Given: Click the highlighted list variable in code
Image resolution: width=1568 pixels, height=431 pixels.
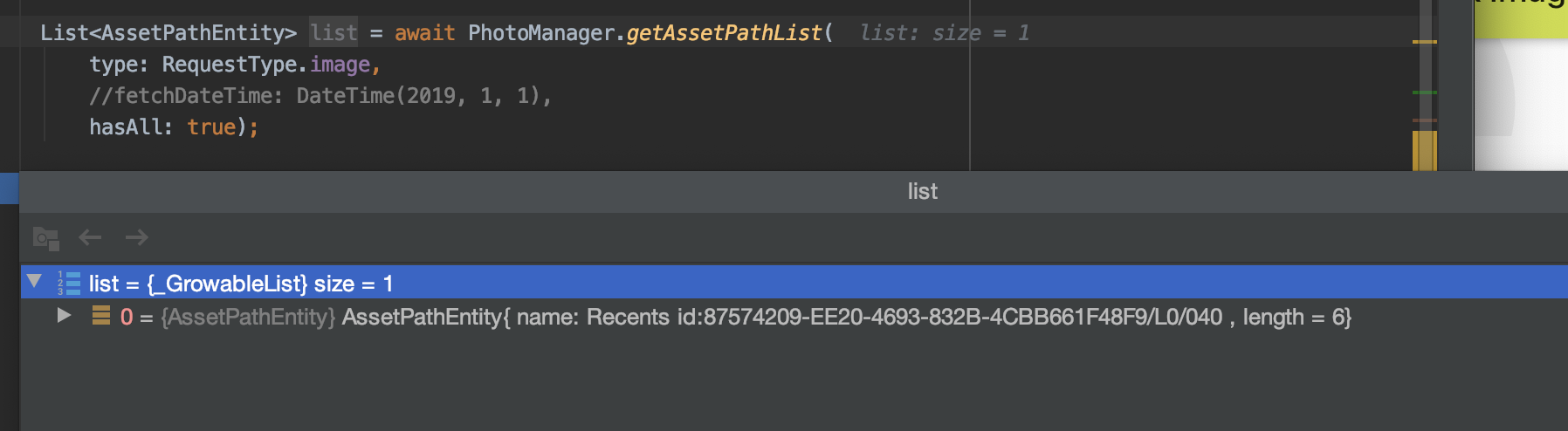Looking at the screenshot, I should coord(334,33).
